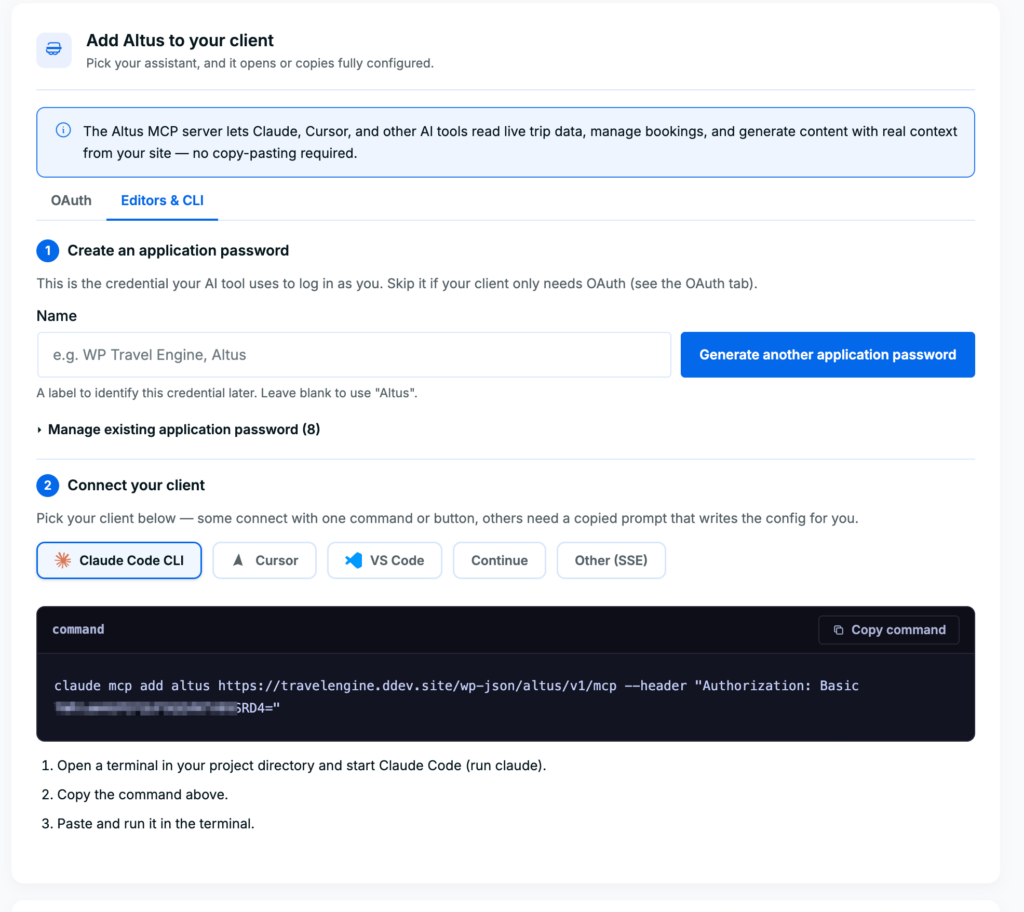Choose the Other (SSE) client option

(x=611, y=560)
